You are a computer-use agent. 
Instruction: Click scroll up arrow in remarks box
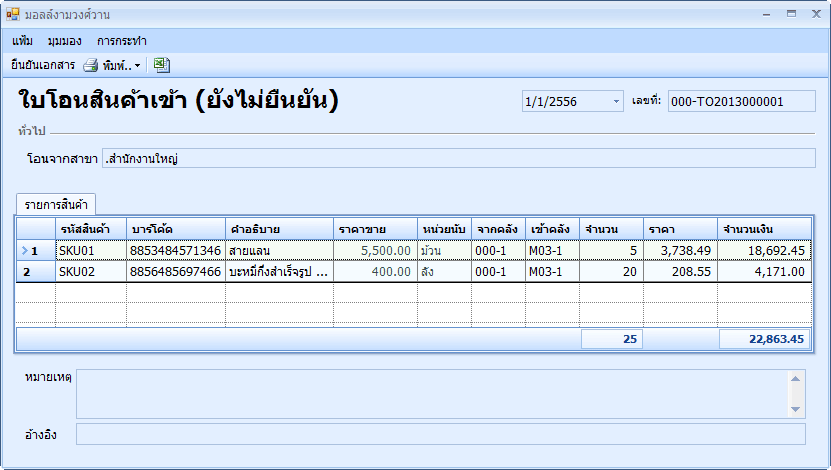pos(796,378)
